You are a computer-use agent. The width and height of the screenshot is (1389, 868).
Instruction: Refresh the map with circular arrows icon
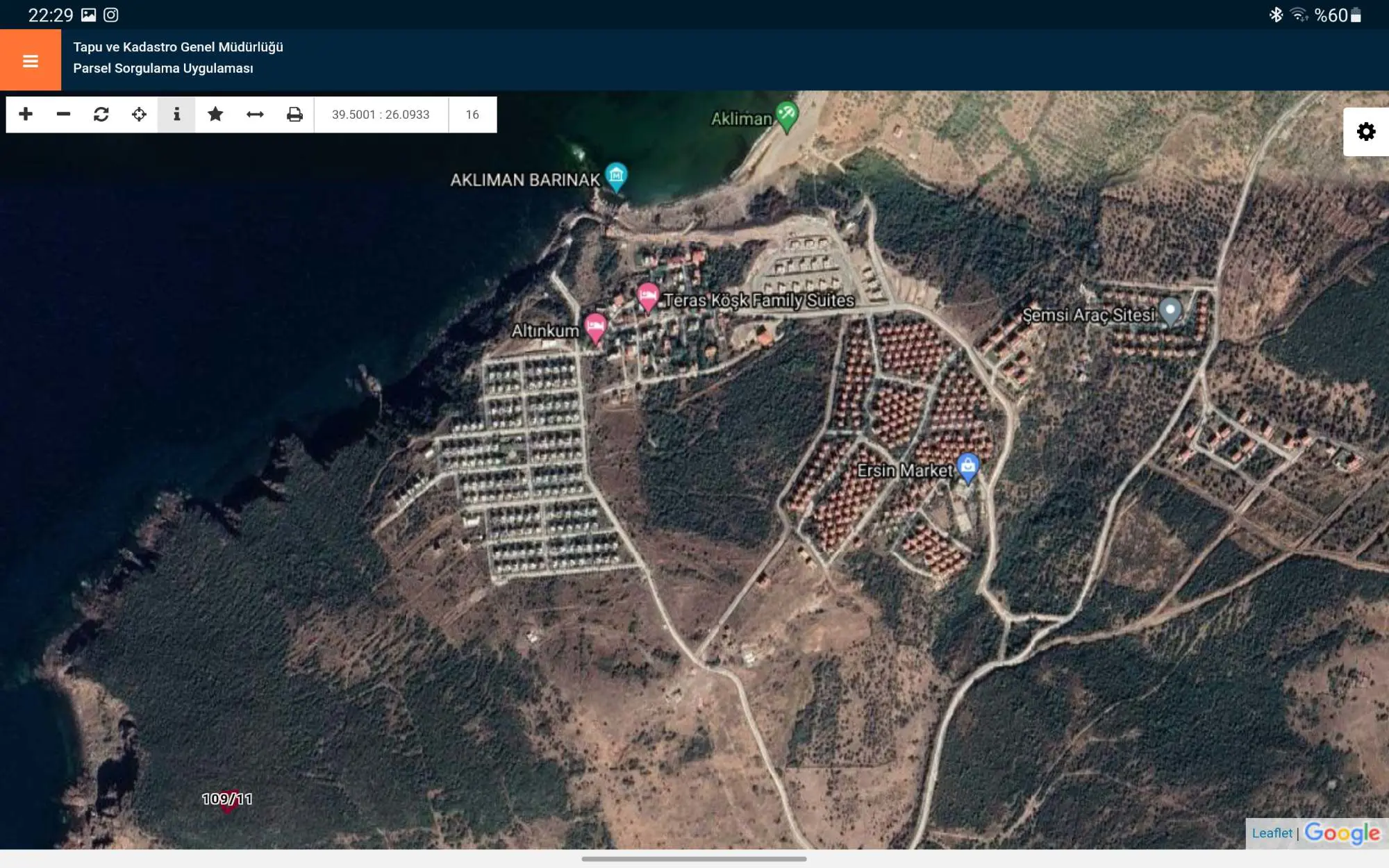[101, 114]
